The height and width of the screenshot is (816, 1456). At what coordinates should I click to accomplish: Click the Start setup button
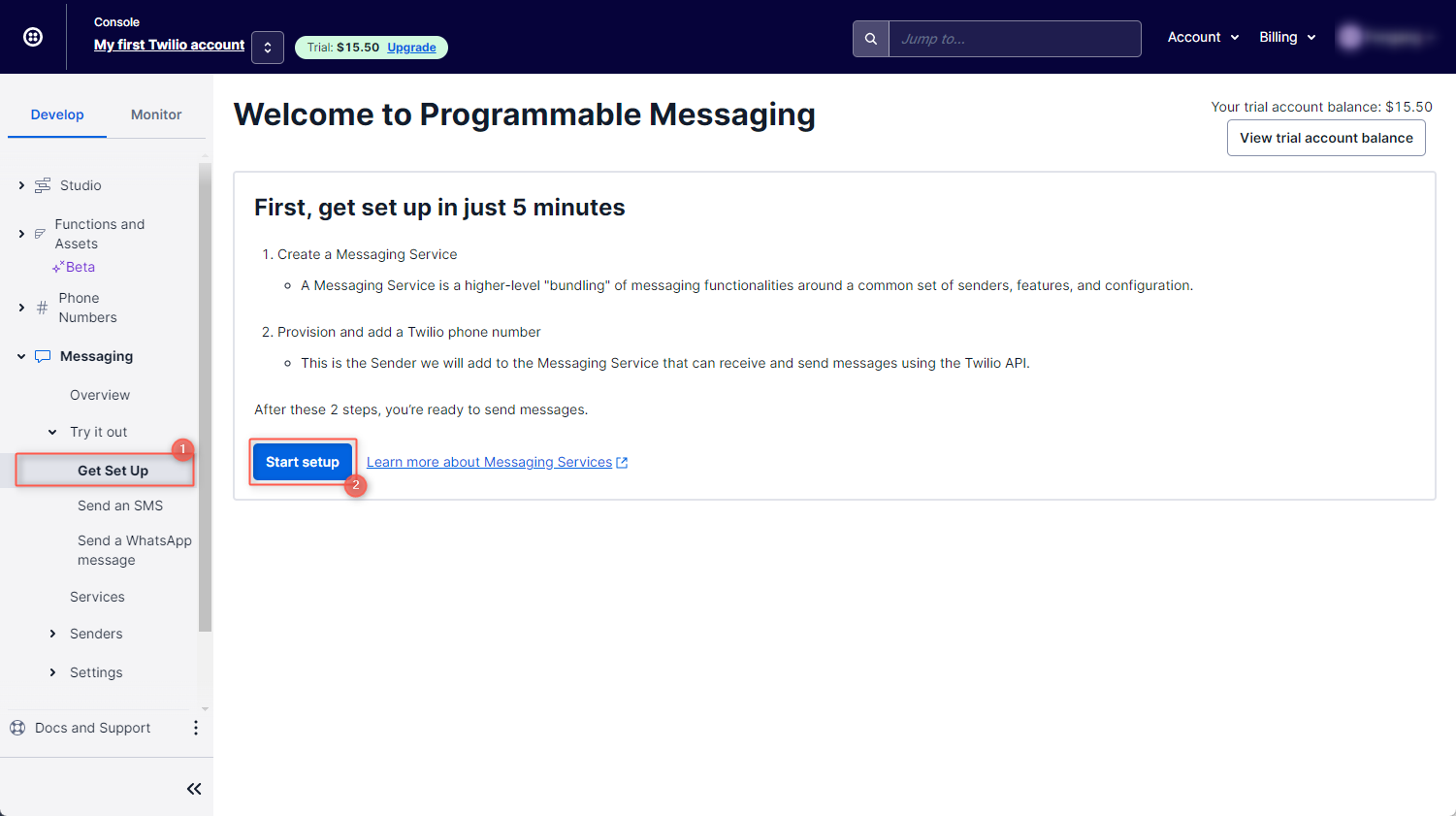click(303, 462)
